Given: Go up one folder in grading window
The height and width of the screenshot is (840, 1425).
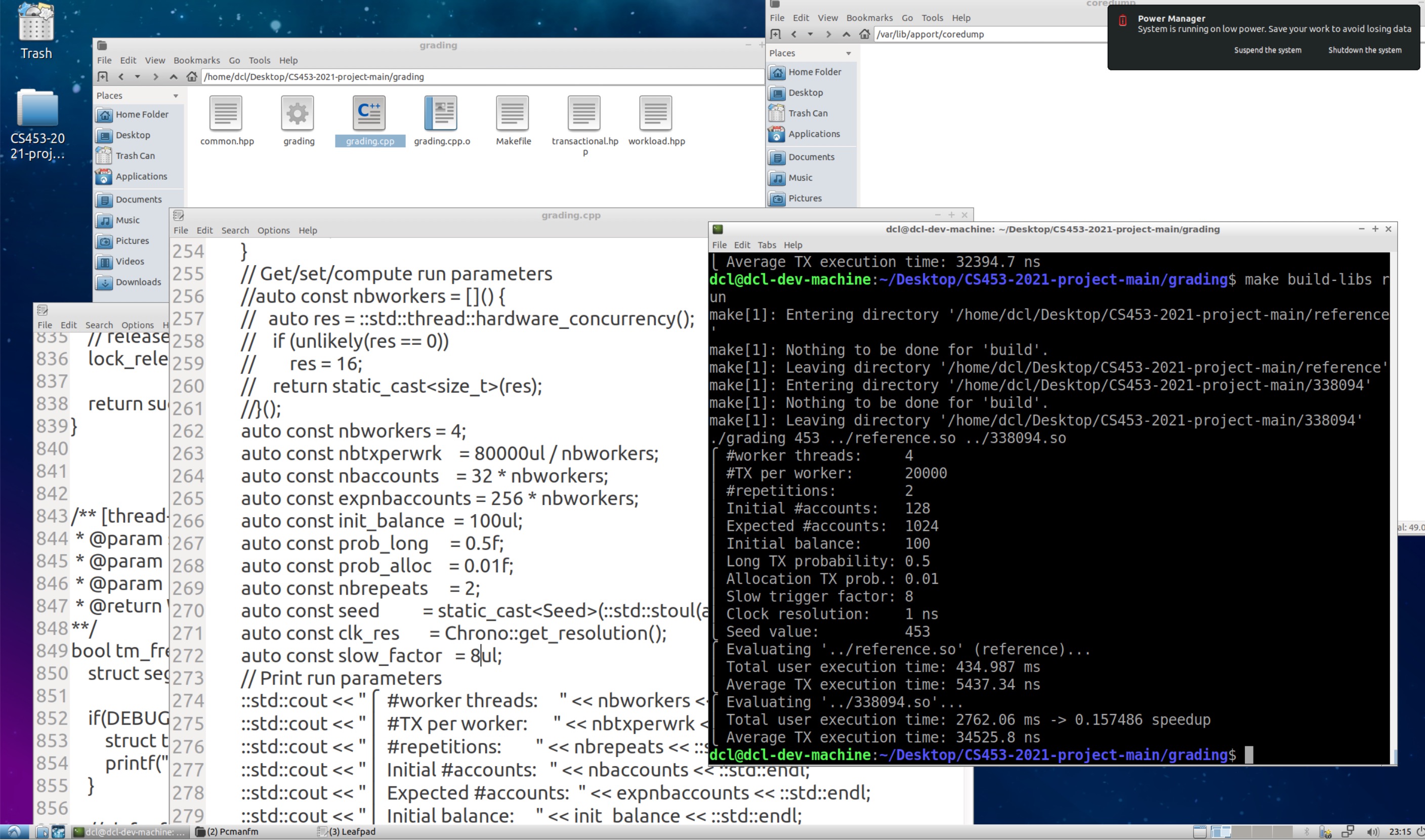Looking at the screenshot, I should 174,76.
